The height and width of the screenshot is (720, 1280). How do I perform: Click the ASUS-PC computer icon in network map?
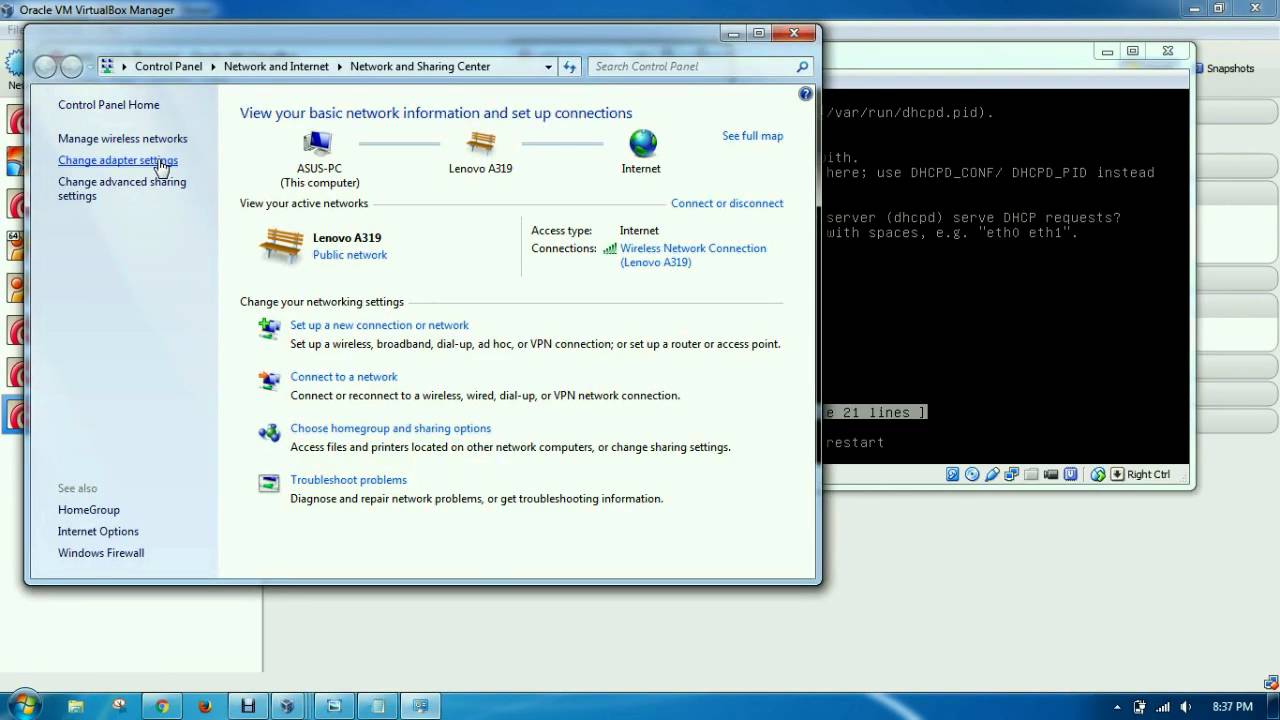click(318, 143)
